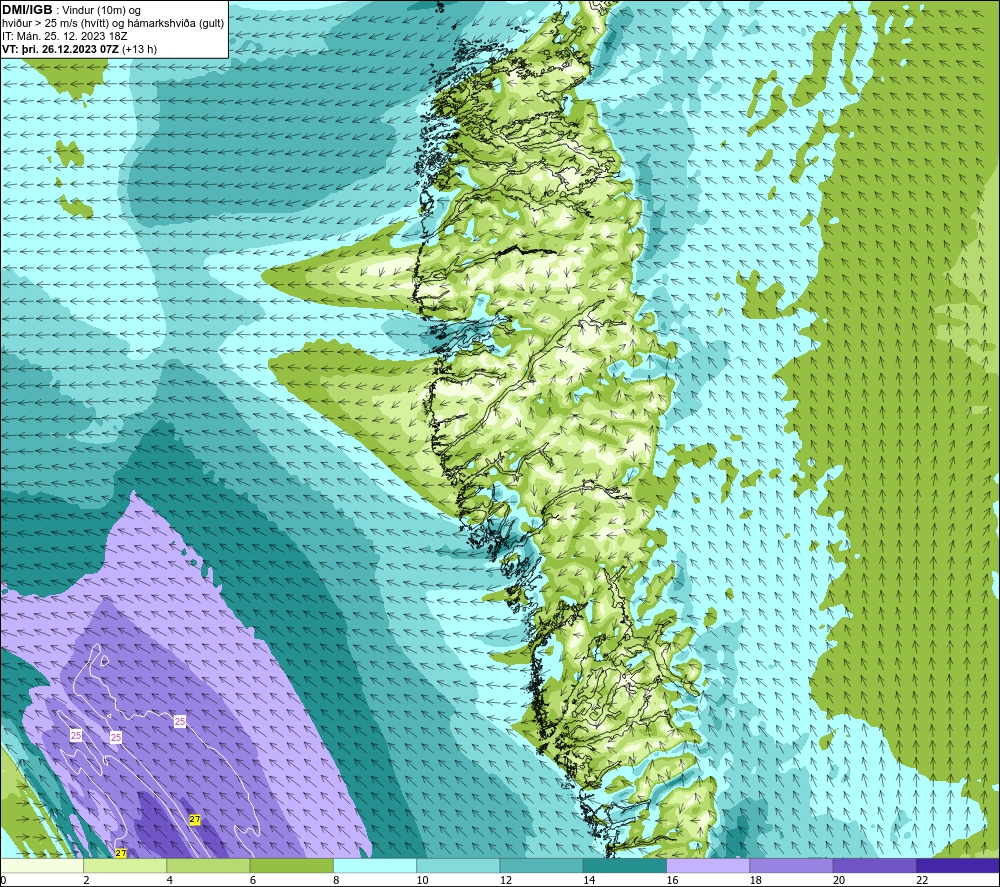The image size is (1000, 887).
Task: Select the green 4–6 legend swatch
Action: [208, 865]
